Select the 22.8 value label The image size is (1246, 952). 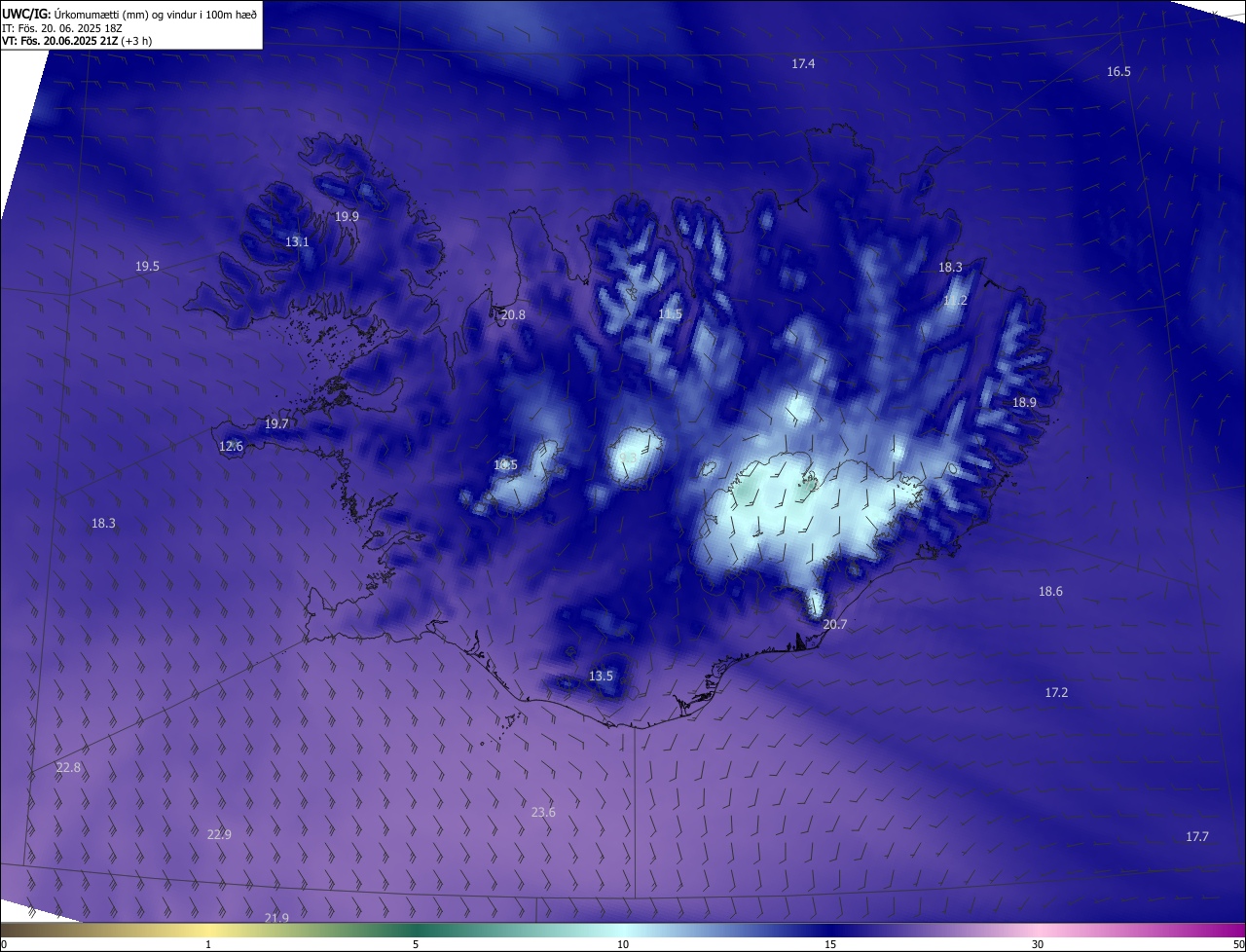(x=68, y=767)
